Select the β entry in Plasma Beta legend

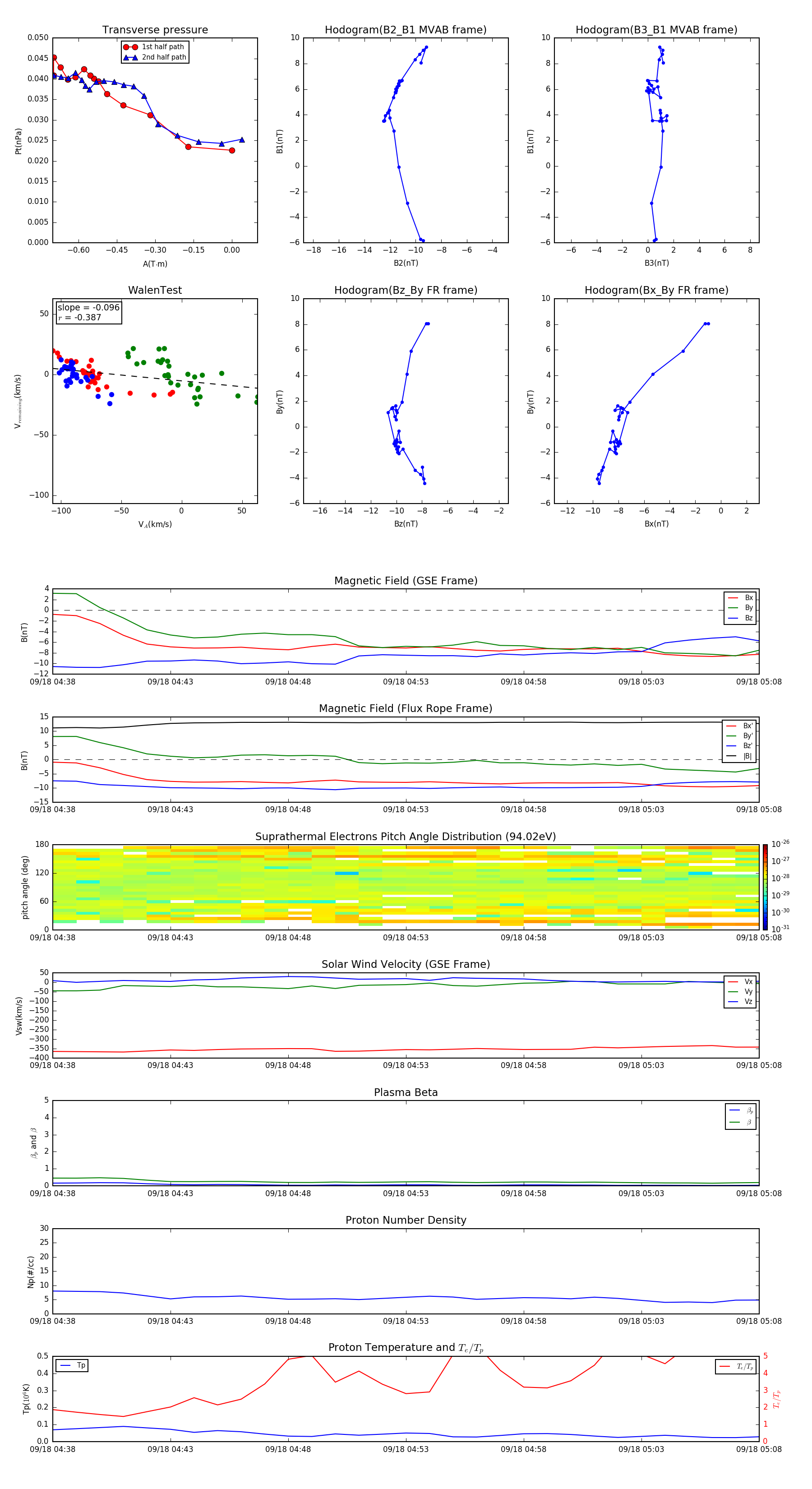(x=741, y=1123)
